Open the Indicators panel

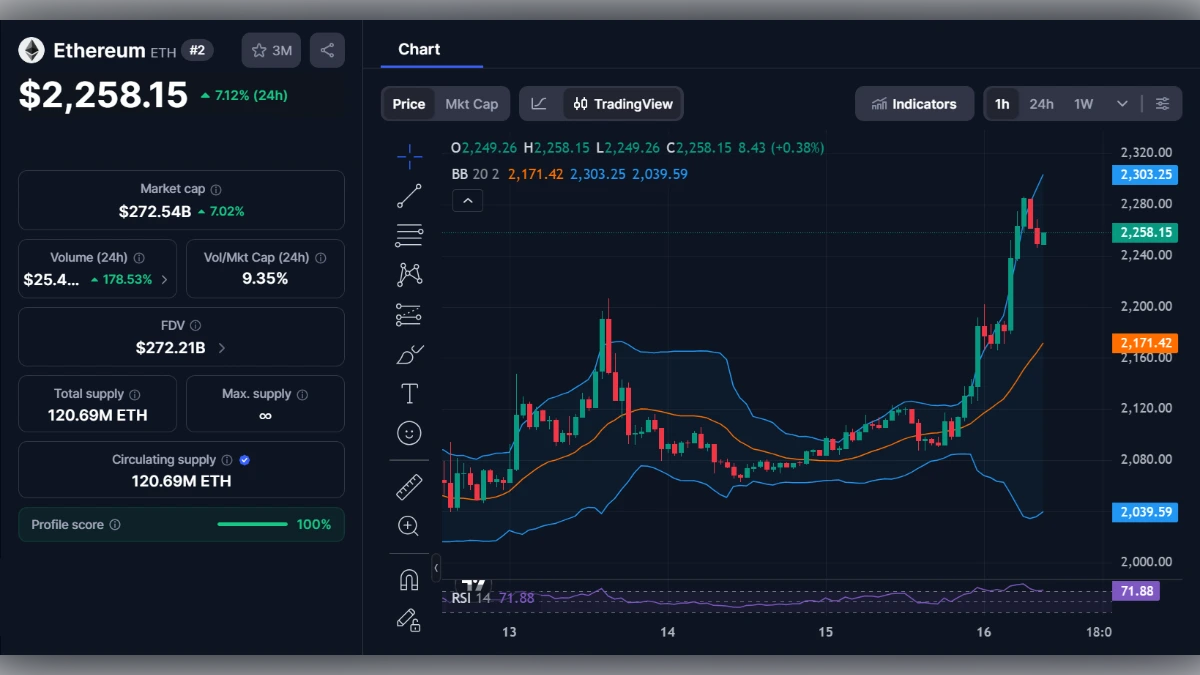click(x=914, y=103)
